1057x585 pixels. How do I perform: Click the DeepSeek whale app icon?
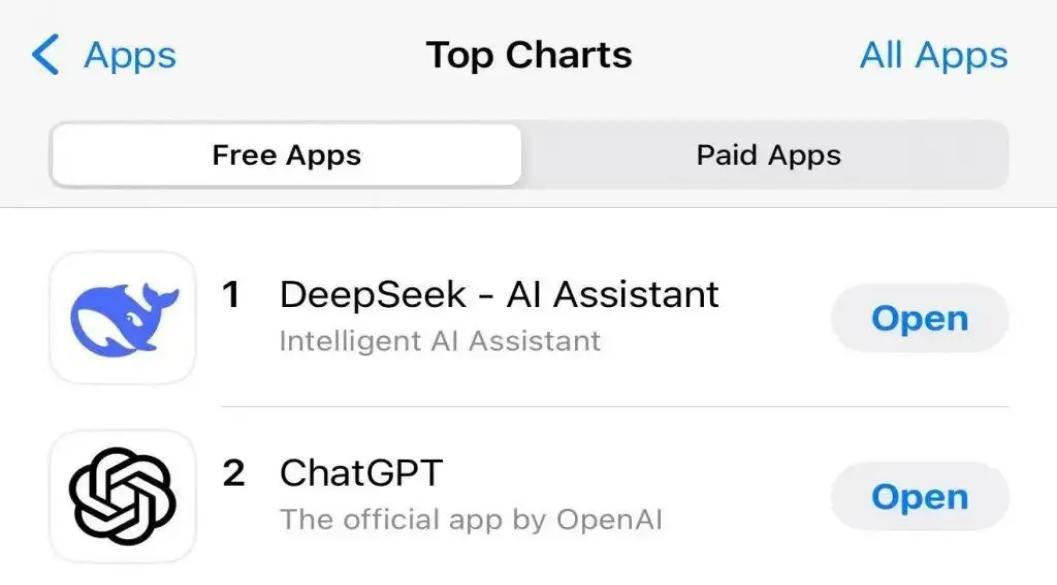click(x=122, y=318)
